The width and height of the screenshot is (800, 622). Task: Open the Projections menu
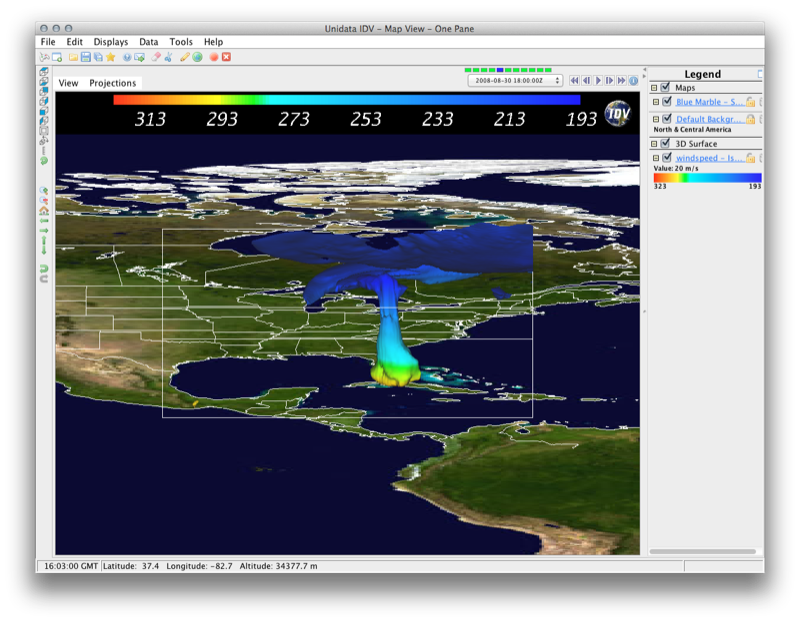(x=112, y=83)
